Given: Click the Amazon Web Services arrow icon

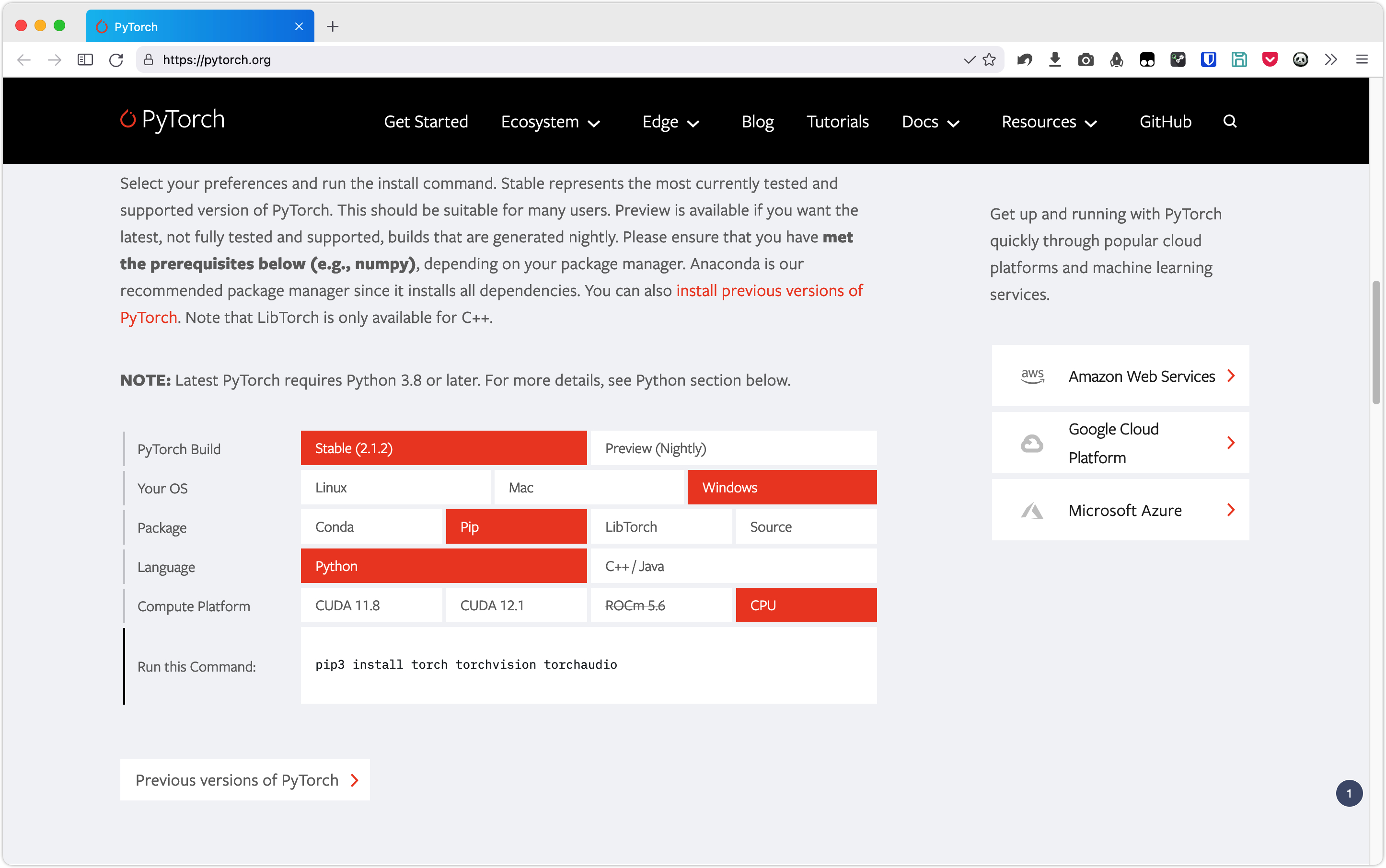Looking at the screenshot, I should pos(1232,375).
